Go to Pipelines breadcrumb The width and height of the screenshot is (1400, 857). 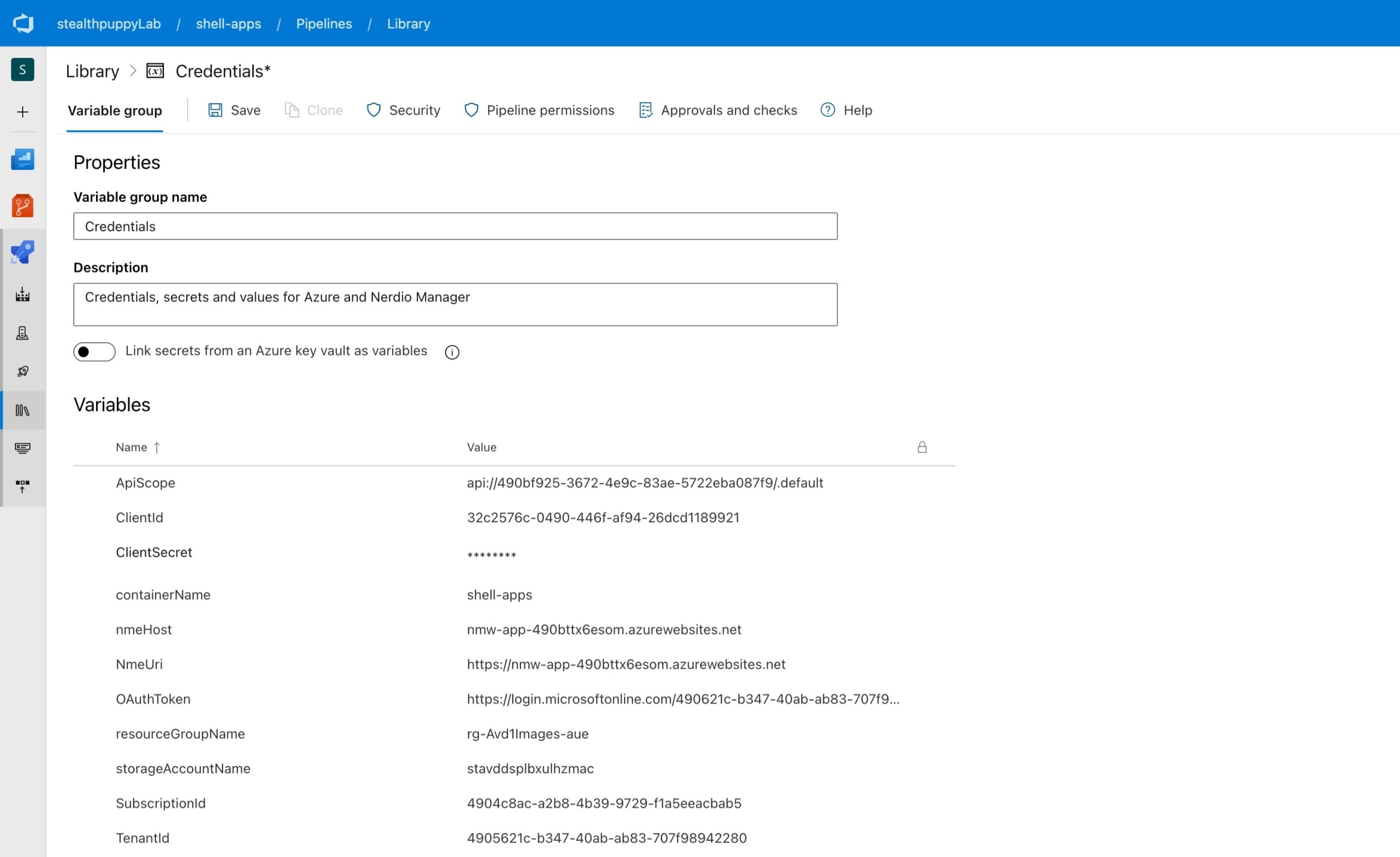click(x=324, y=23)
